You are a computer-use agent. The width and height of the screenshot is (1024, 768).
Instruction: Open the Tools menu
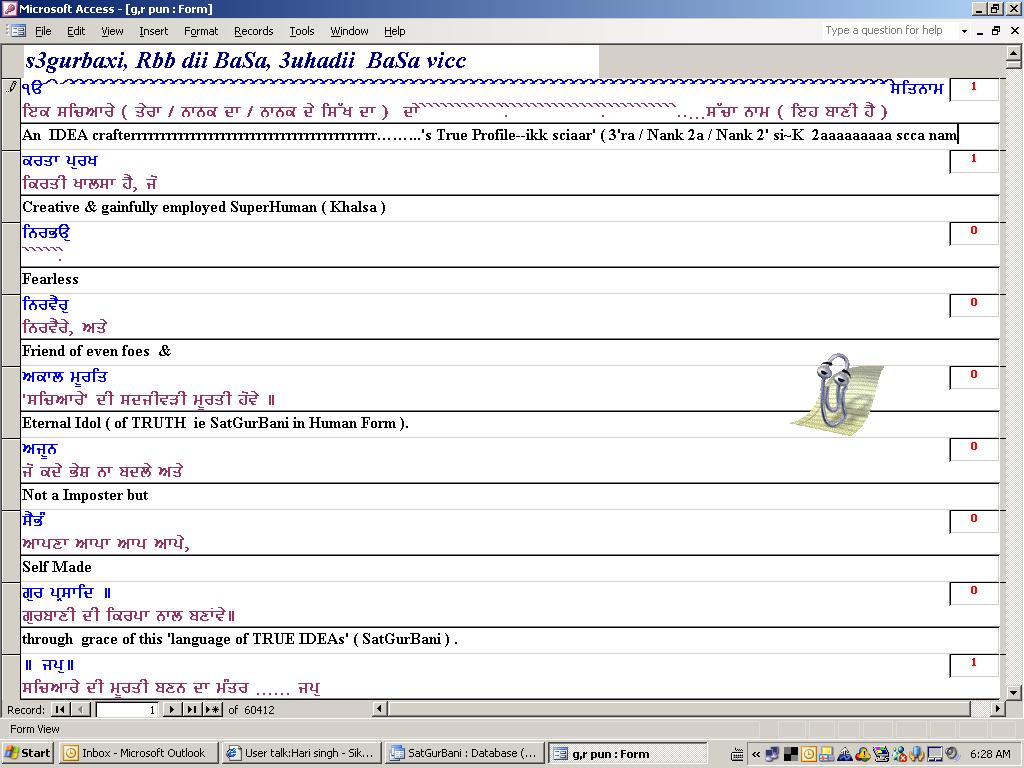[302, 31]
